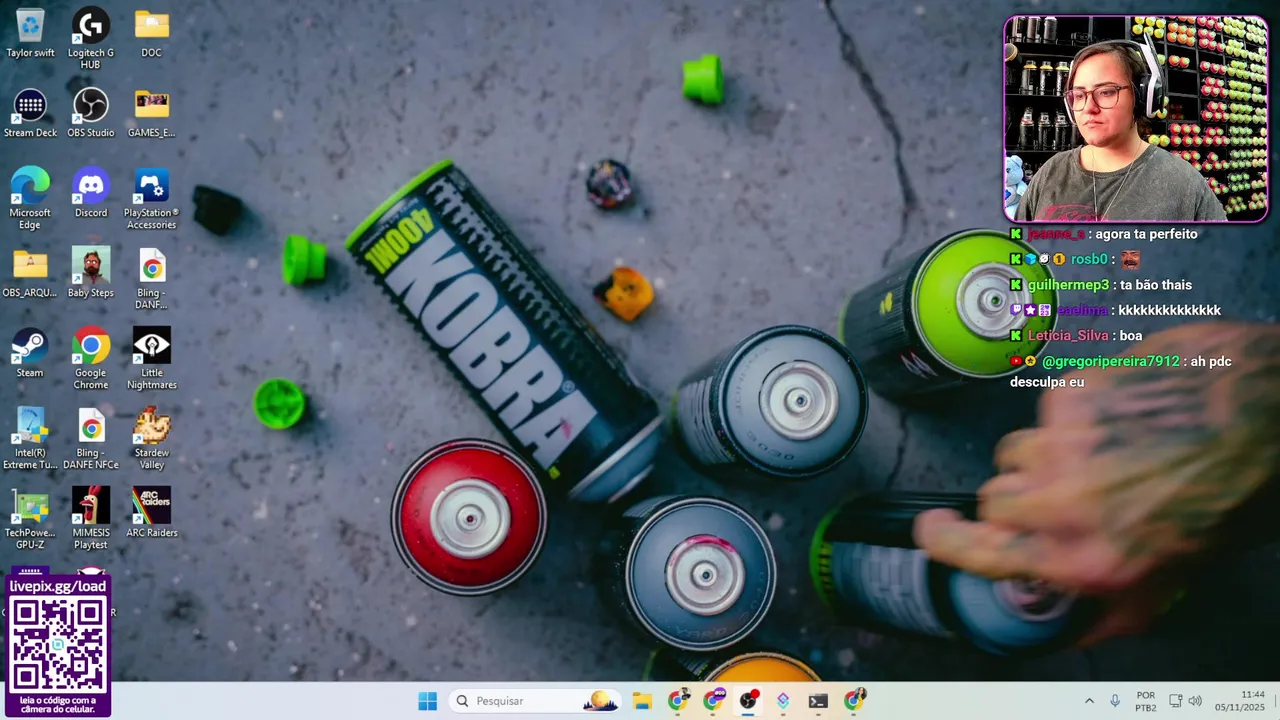Viewport: 1280px width, 720px height.
Task: Select the Discord desktop icon
Action: tap(90, 192)
